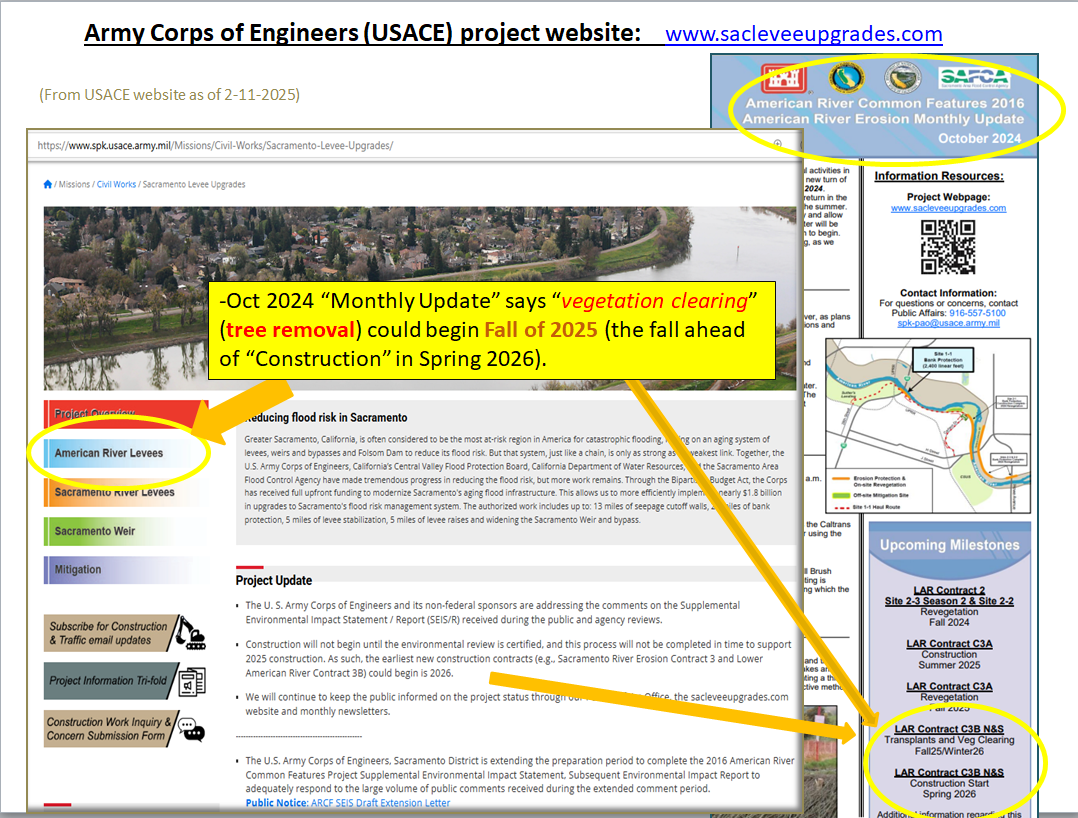
Task: Open the ARCF SEIS Draft Extension Letter link
Action: click(380, 803)
